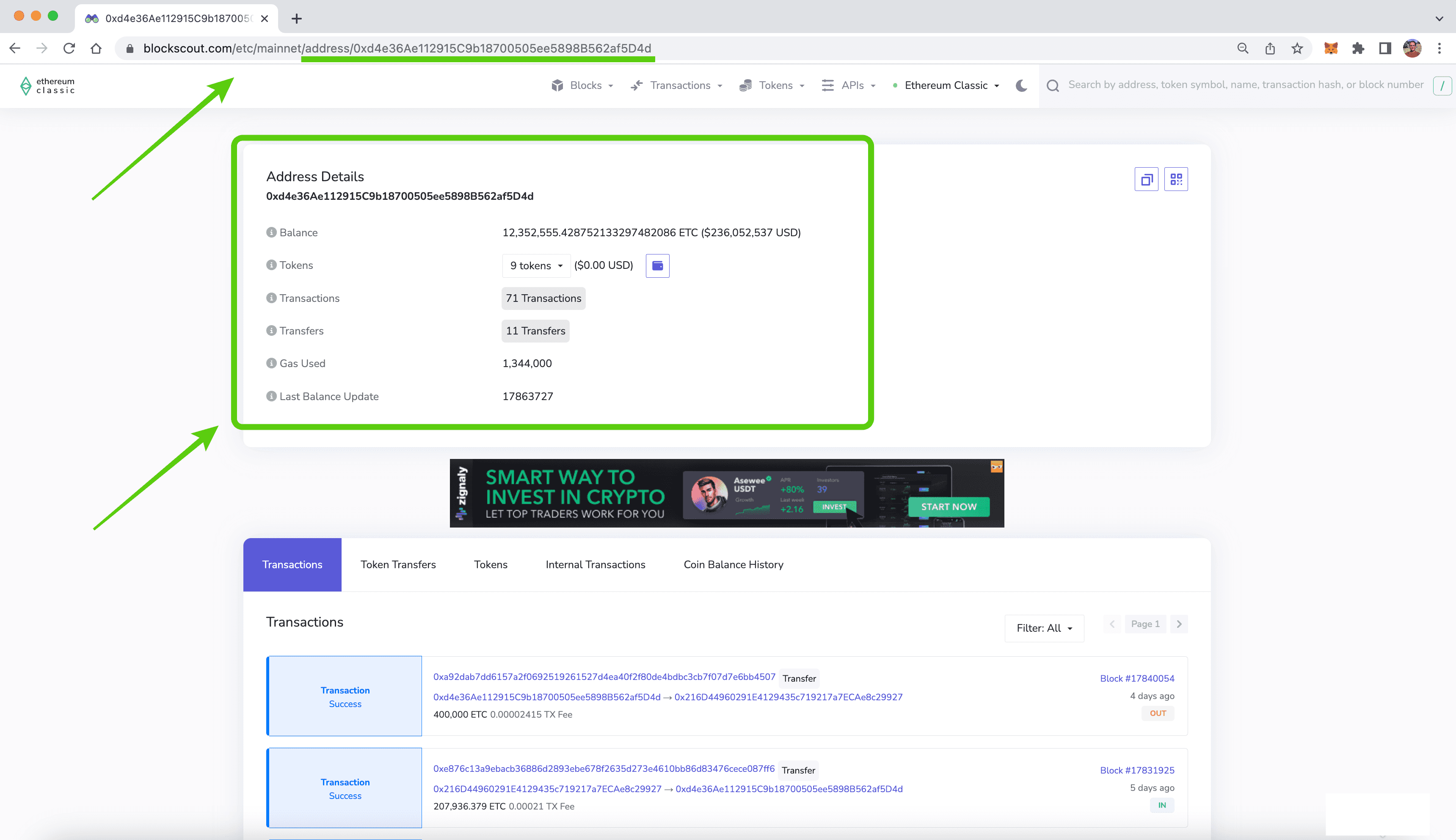
Task: Click the address search input field
Action: pos(1245,86)
